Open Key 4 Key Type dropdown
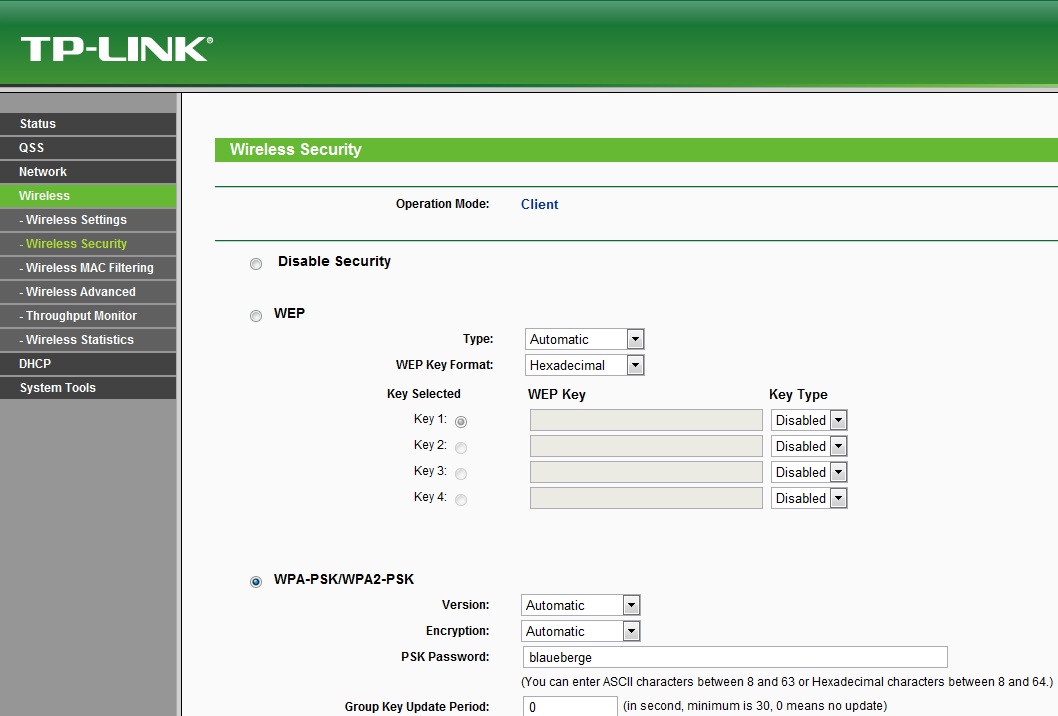The image size is (1058, 716). (809, 498)
